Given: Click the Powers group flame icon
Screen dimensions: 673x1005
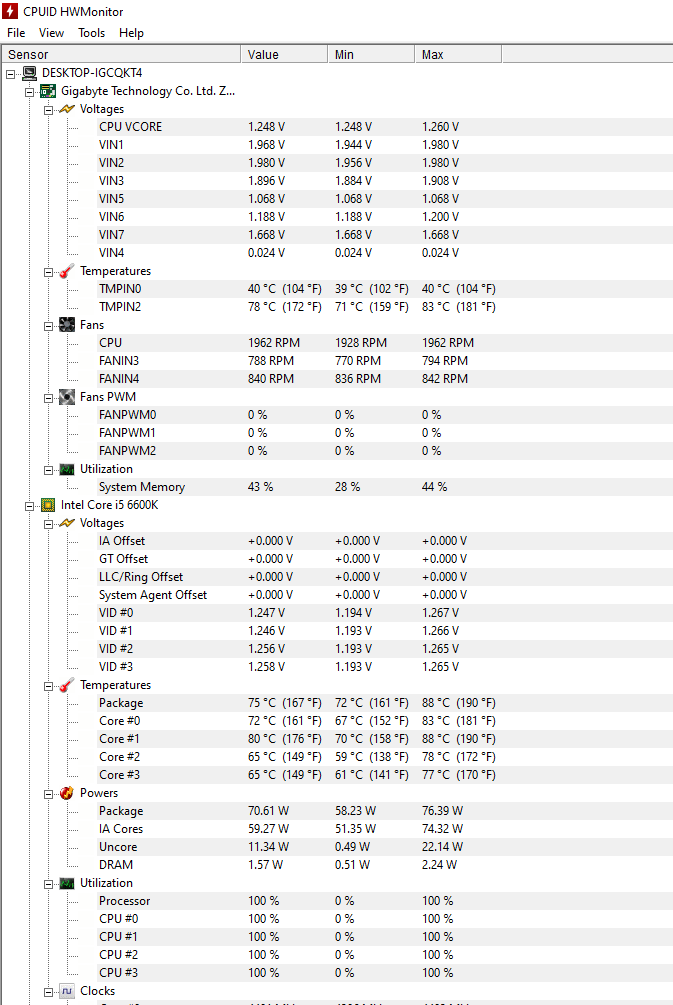Looking at the screenshot, I should click(x=67, y=793).
